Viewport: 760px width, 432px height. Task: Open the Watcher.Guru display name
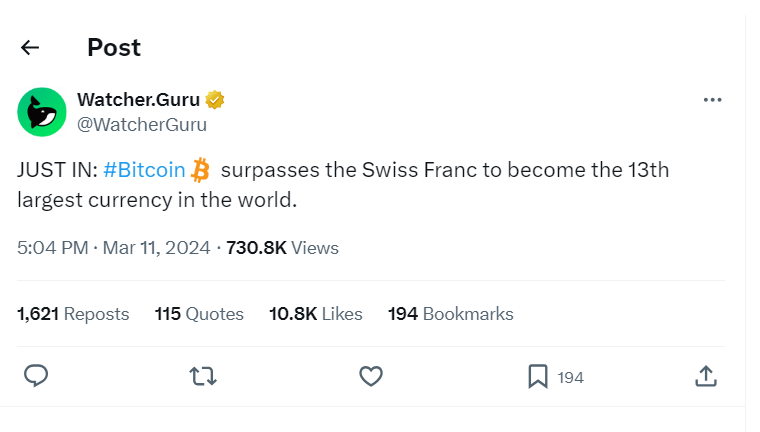139,100
